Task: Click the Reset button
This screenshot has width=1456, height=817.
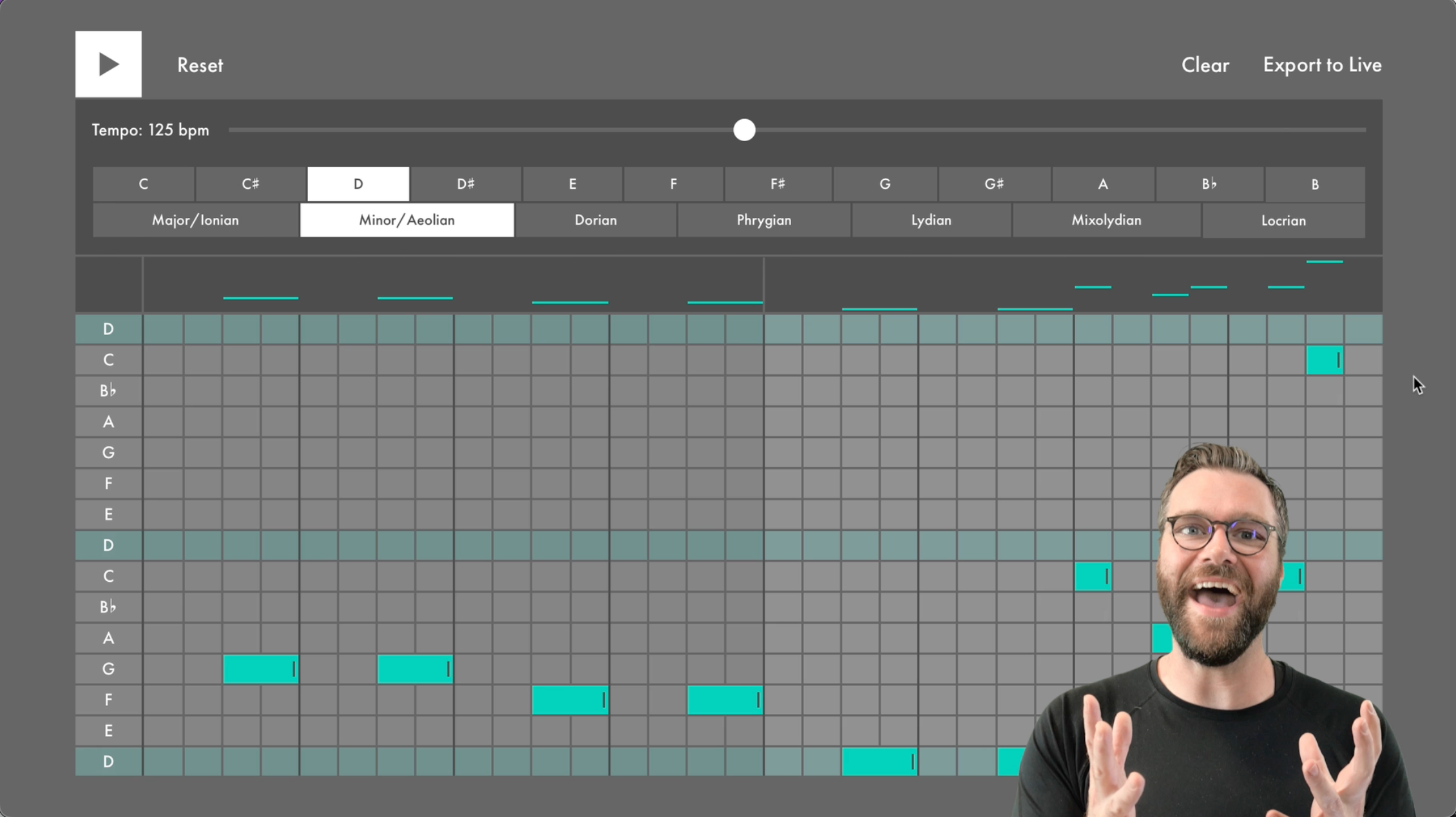Action: pyautogui.click(x=200, y=65)
